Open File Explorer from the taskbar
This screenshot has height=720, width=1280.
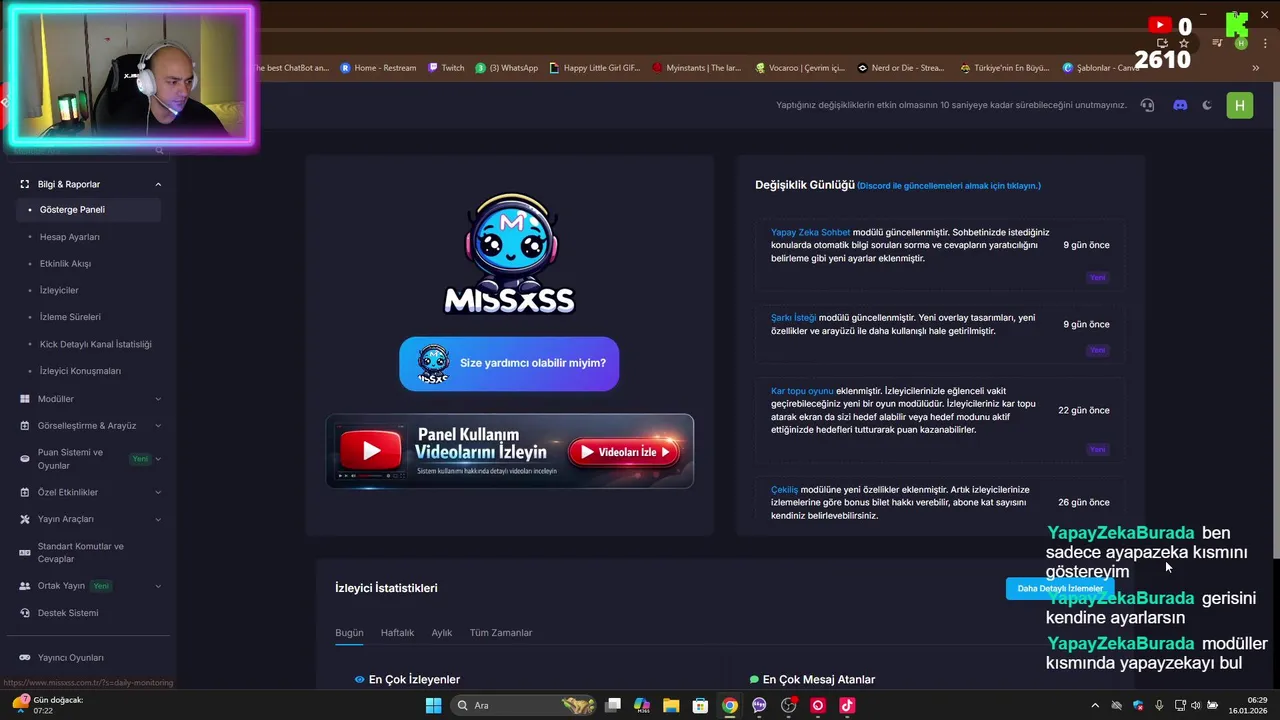click(x=671, y=705)
